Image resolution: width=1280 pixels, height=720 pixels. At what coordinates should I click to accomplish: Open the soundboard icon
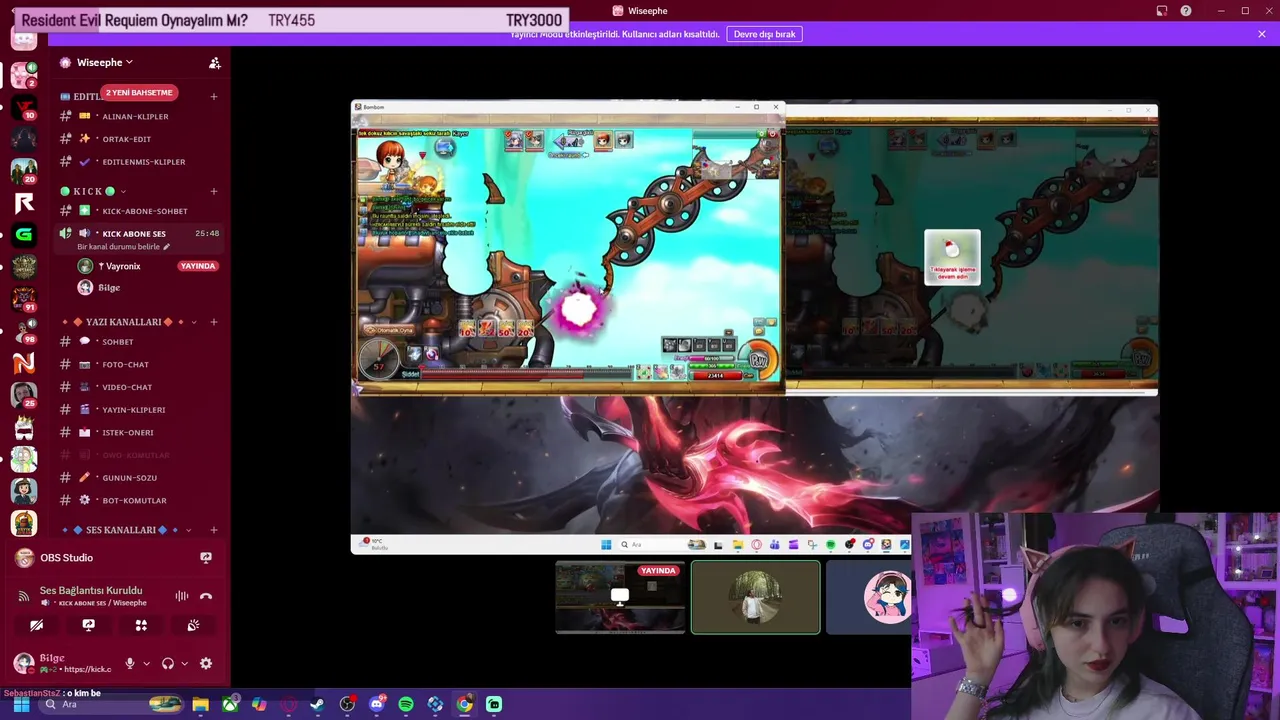(x=193, y=625)
